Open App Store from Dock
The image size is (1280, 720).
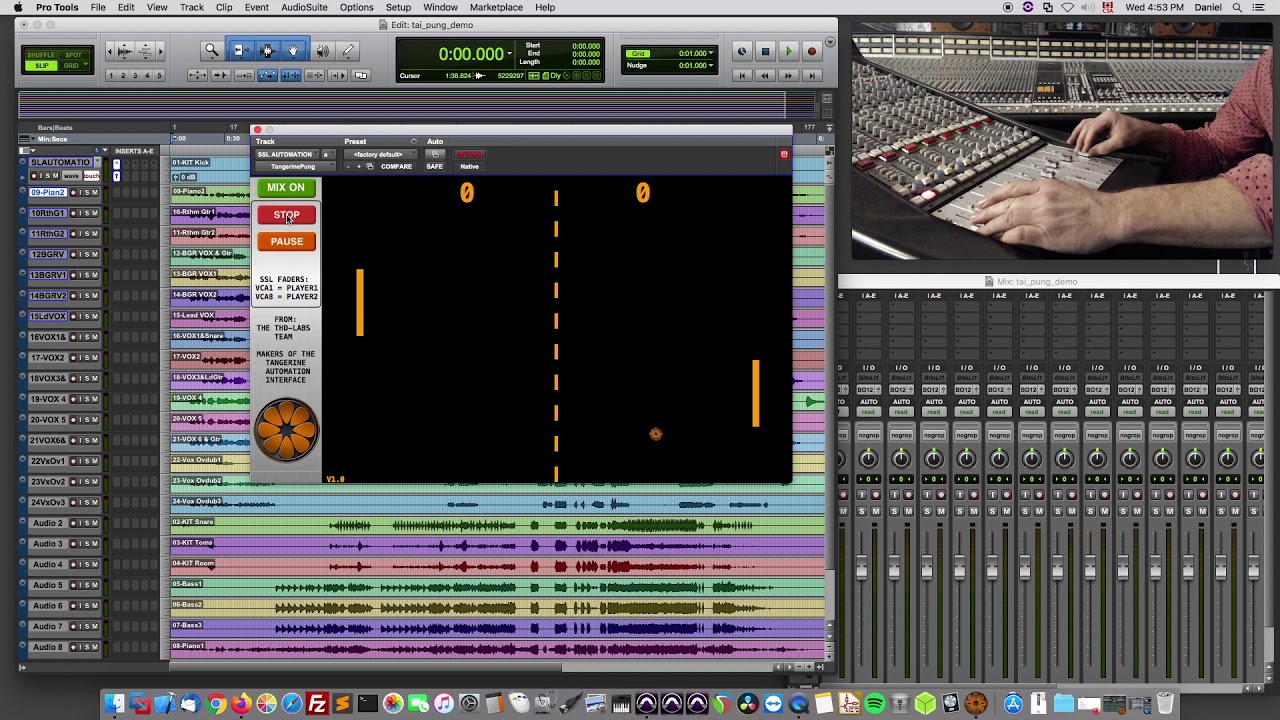1013,704
